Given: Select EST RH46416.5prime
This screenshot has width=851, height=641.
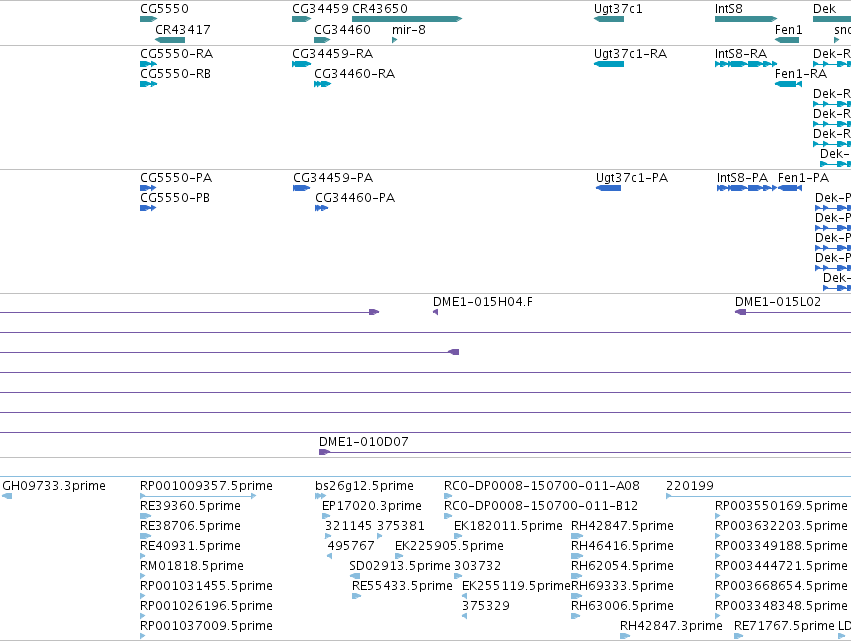Looking at the screenshot, I should click(623, 546).
